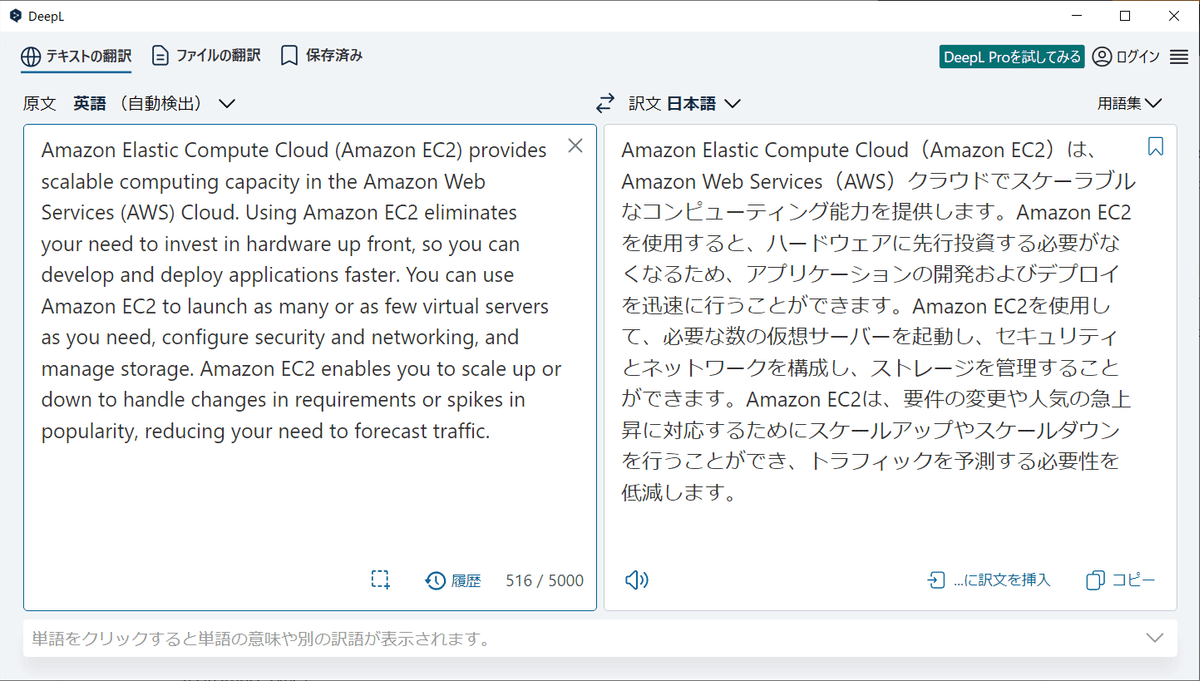Click the screen capture selection icon
Image resolution: width=1200 pixels, height=681 pixels.
tap(380, 580)
